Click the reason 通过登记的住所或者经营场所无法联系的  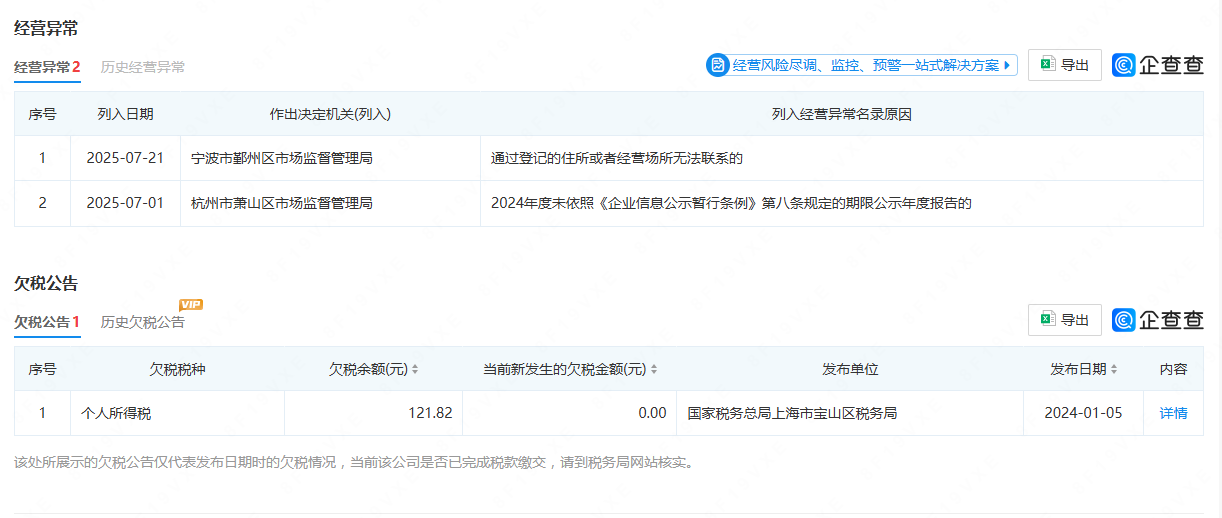pyautogui.click(x=617, y=158)
